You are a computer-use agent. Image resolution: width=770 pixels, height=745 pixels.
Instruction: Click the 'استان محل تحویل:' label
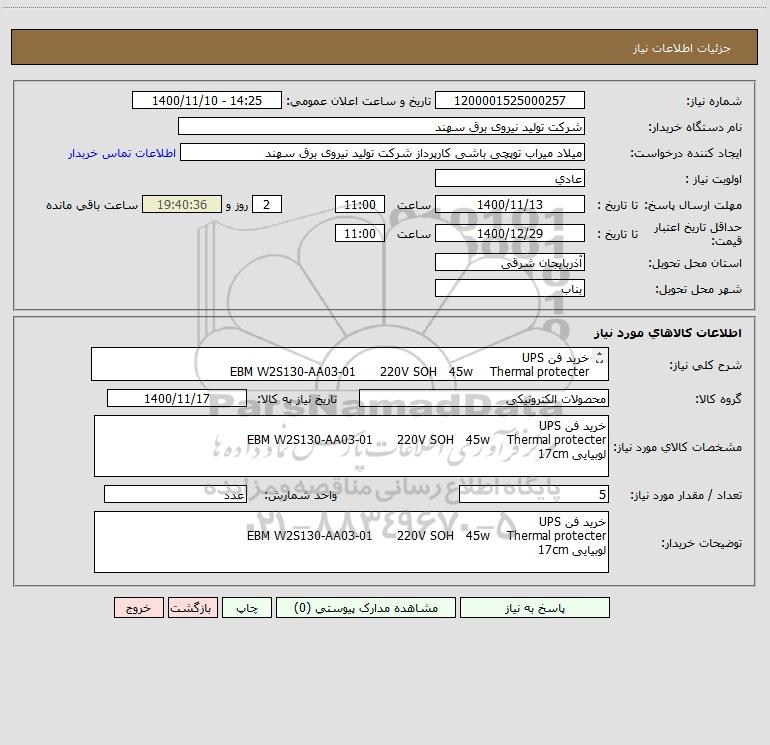(695, 263)
